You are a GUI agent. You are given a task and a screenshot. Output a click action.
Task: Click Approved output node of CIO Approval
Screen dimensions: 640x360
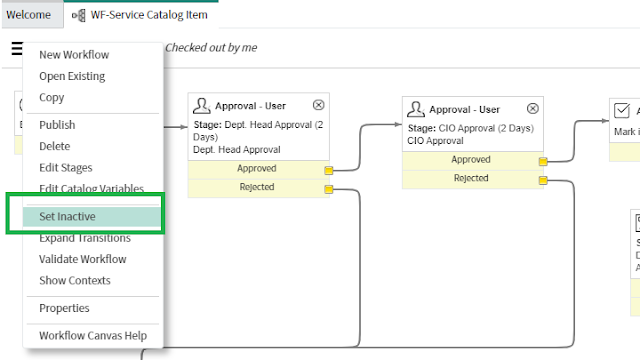(x=543, y=161)
